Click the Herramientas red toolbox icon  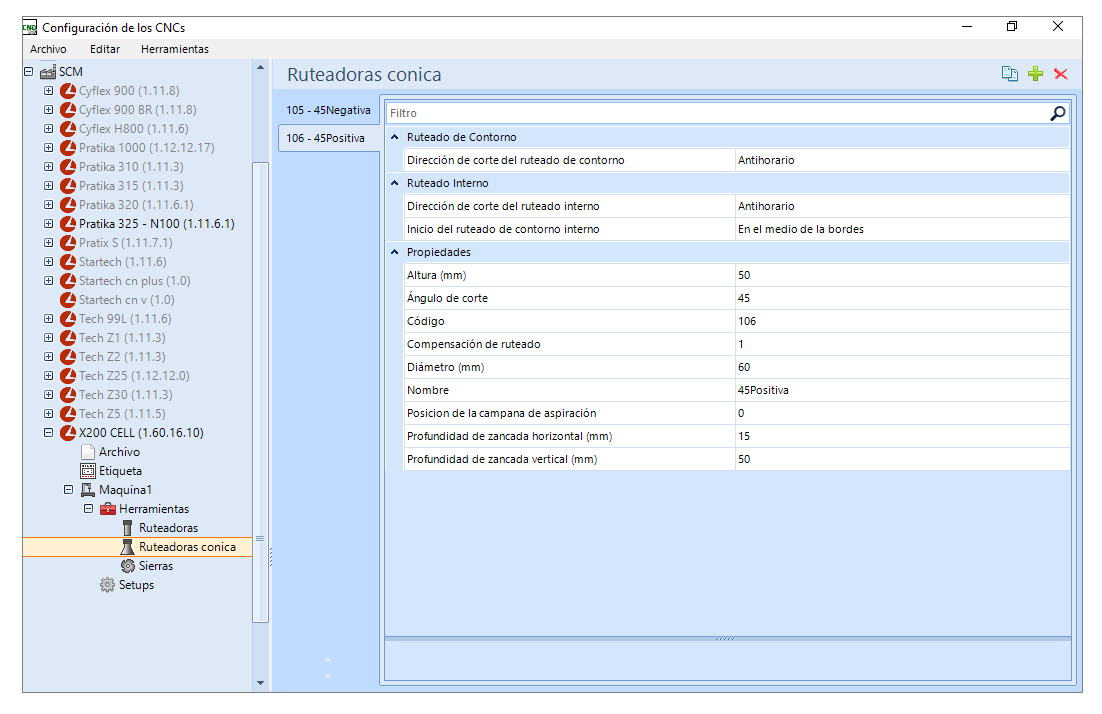pos(108,509)
